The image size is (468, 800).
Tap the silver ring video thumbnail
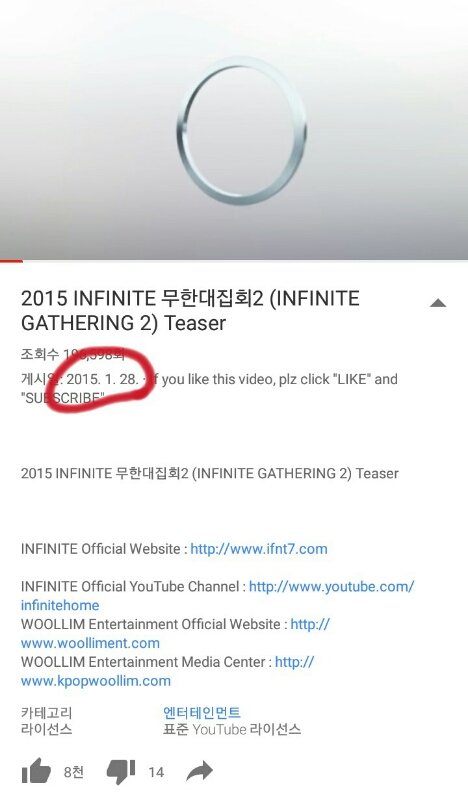click(x=241, y=130)
